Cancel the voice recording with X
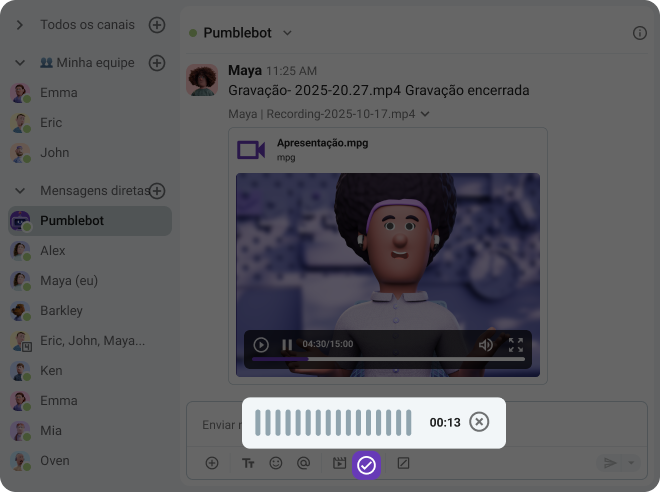The width and height of the screenshot is (660, 492). 479,422
